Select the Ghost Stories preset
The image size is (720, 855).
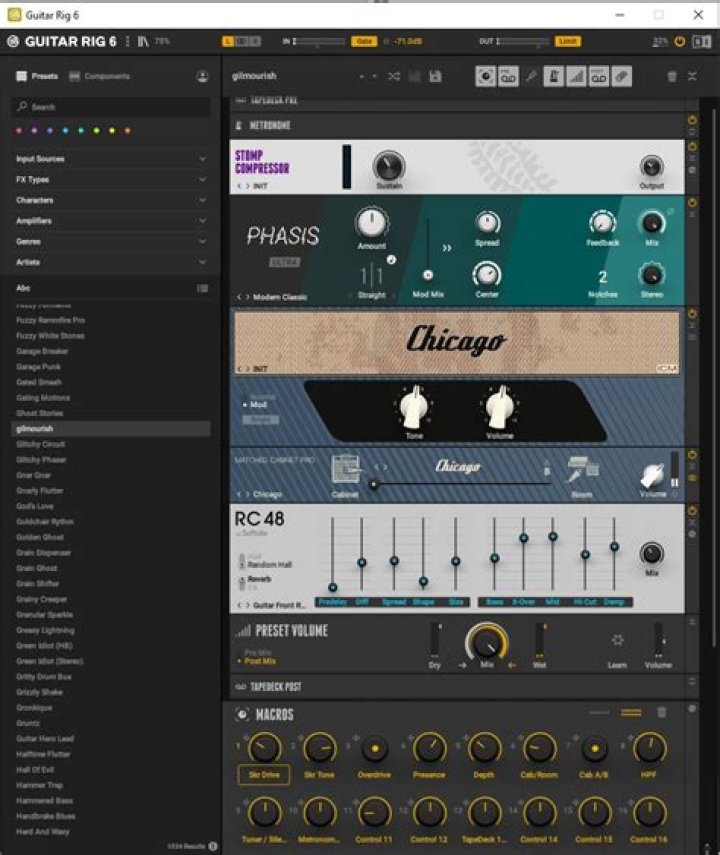point(39,413)
